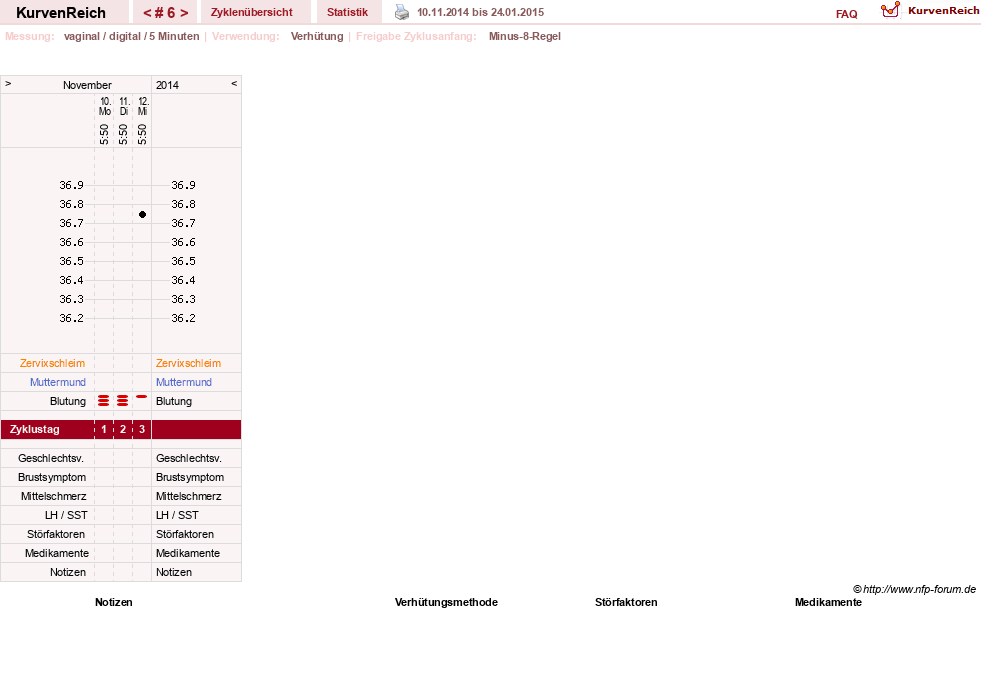Click the right Muttermund label

pyautogui.click(x=184, y=382)
